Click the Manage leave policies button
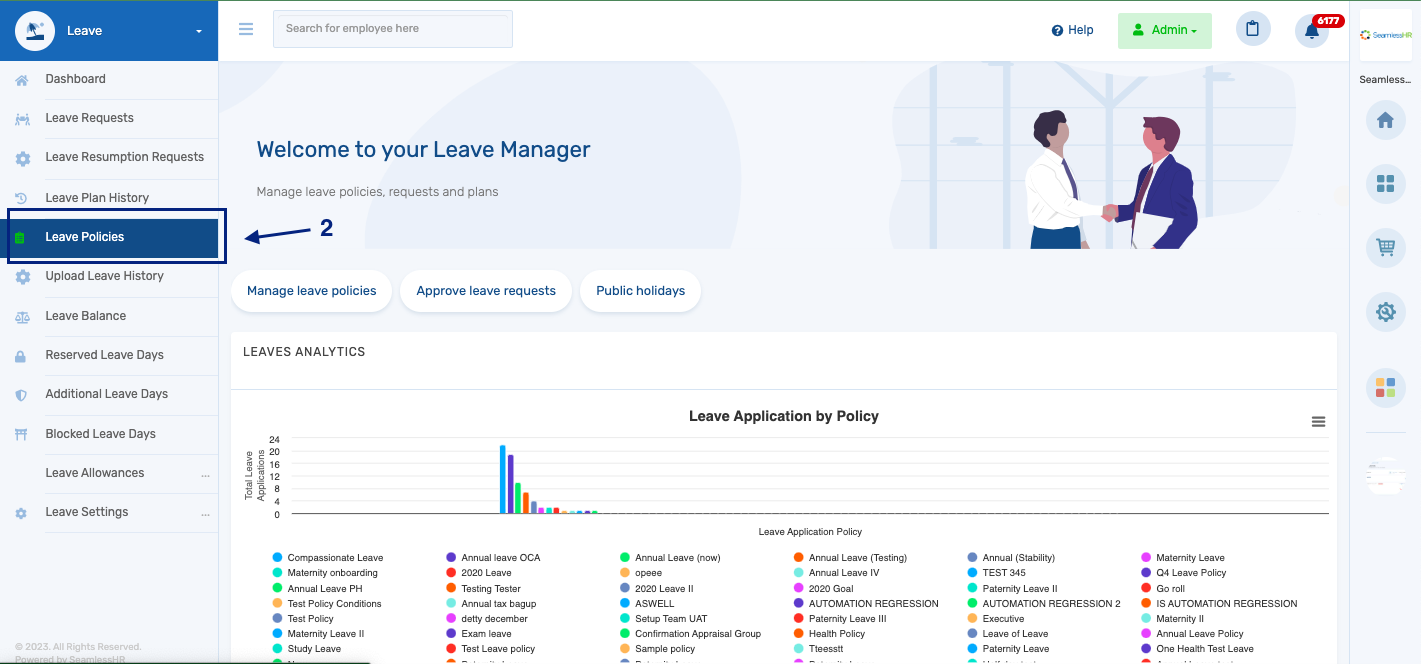Screen dimensions: 1421x664 (x=312, y=291)
